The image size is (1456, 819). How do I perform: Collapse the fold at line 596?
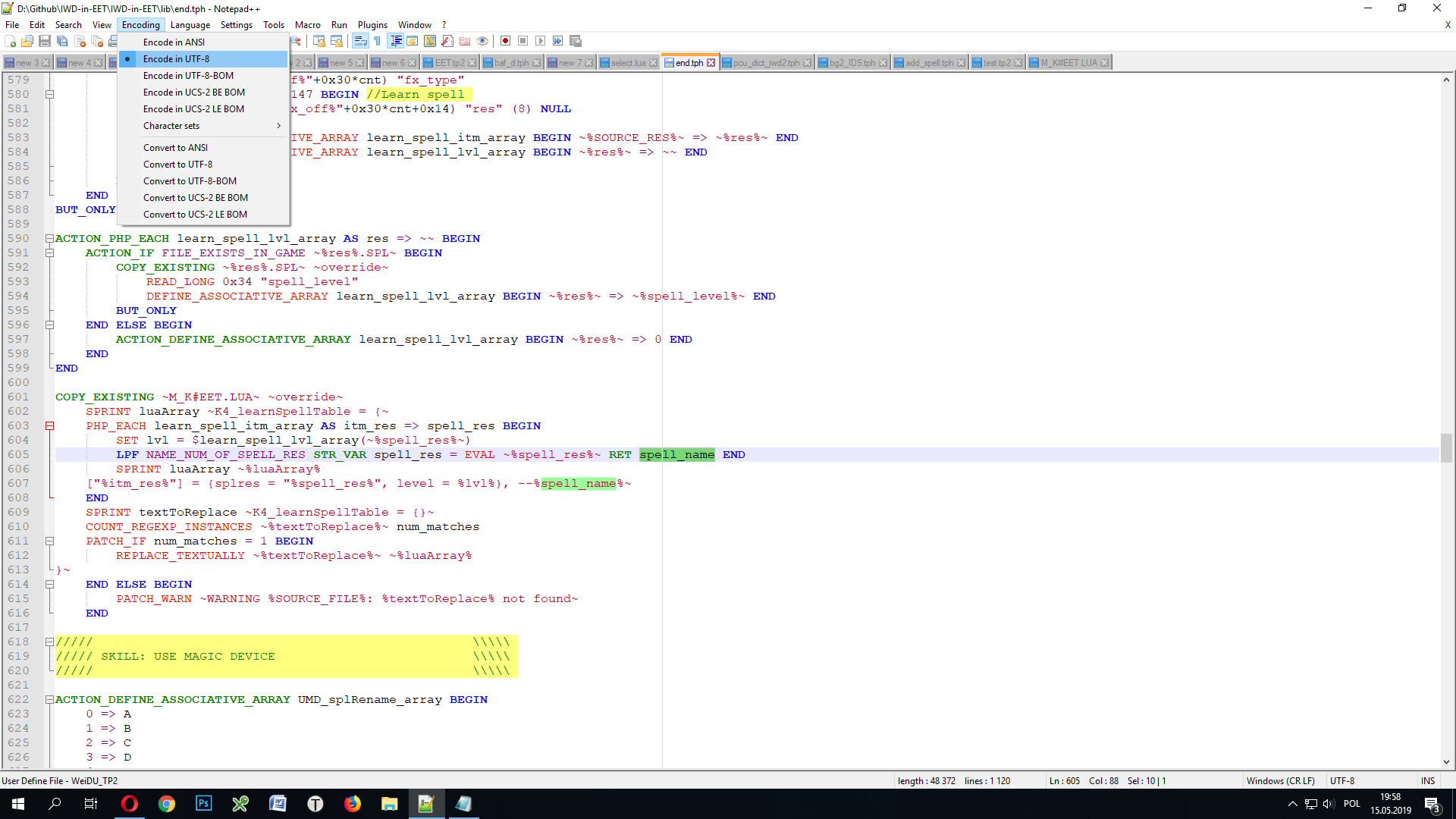click(49, 325)
